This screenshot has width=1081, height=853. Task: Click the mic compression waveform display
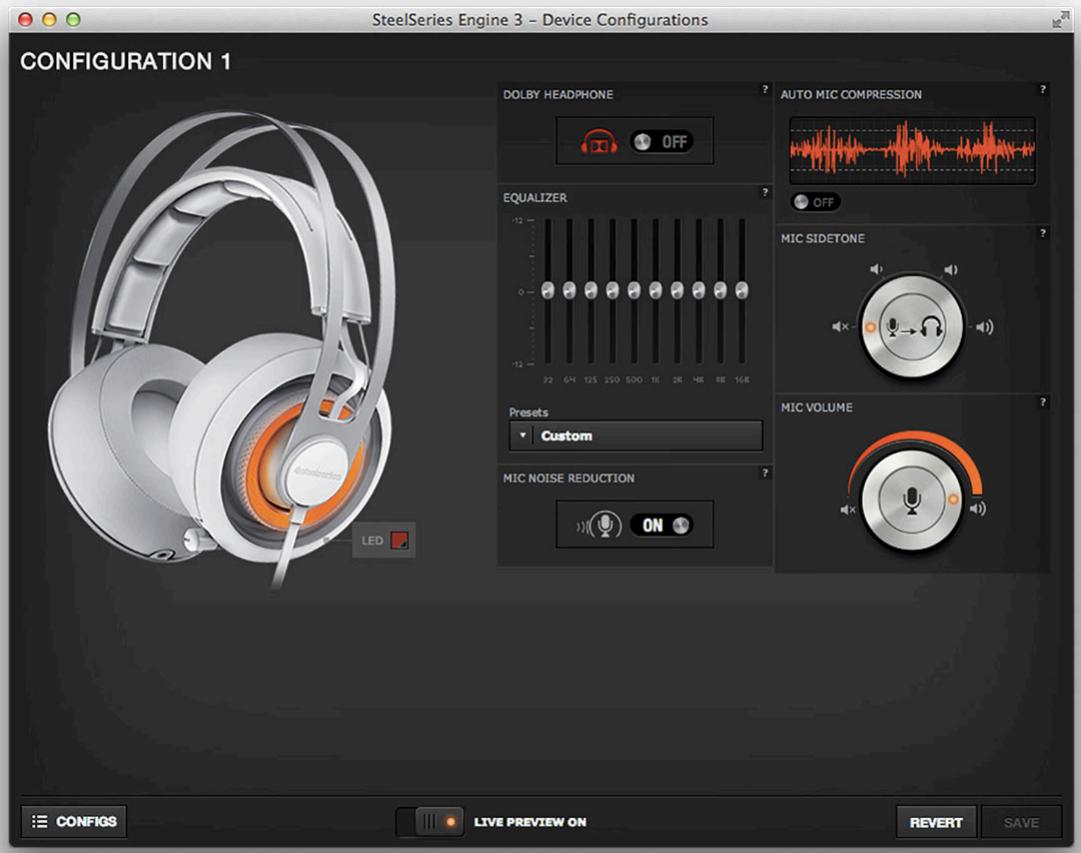[912, 150]
